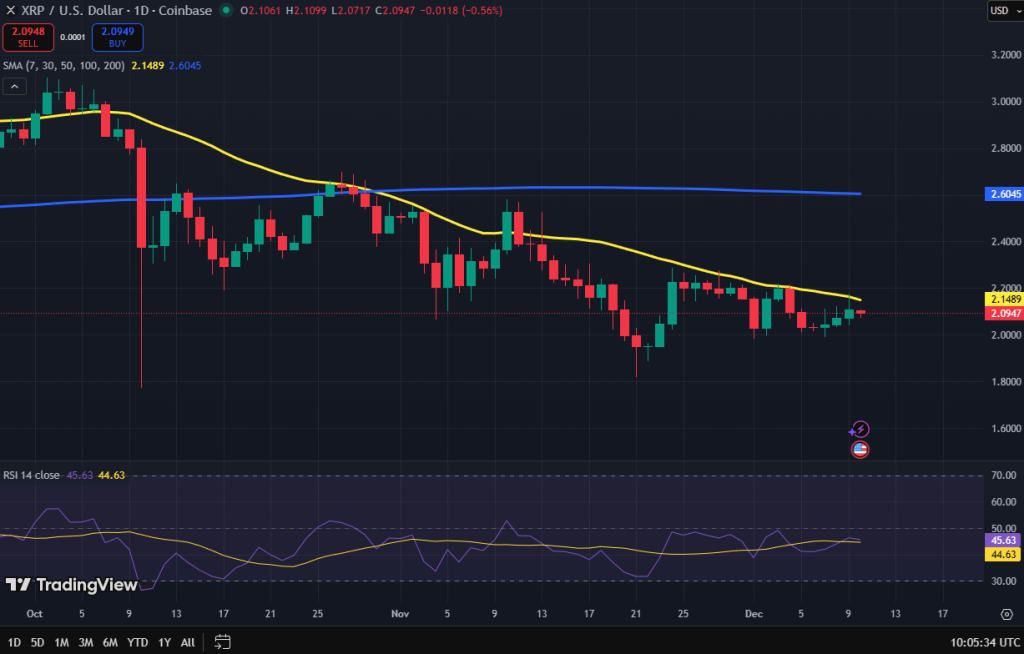
Task: Click the US flag economic event icon
Action: pos(859,450)
